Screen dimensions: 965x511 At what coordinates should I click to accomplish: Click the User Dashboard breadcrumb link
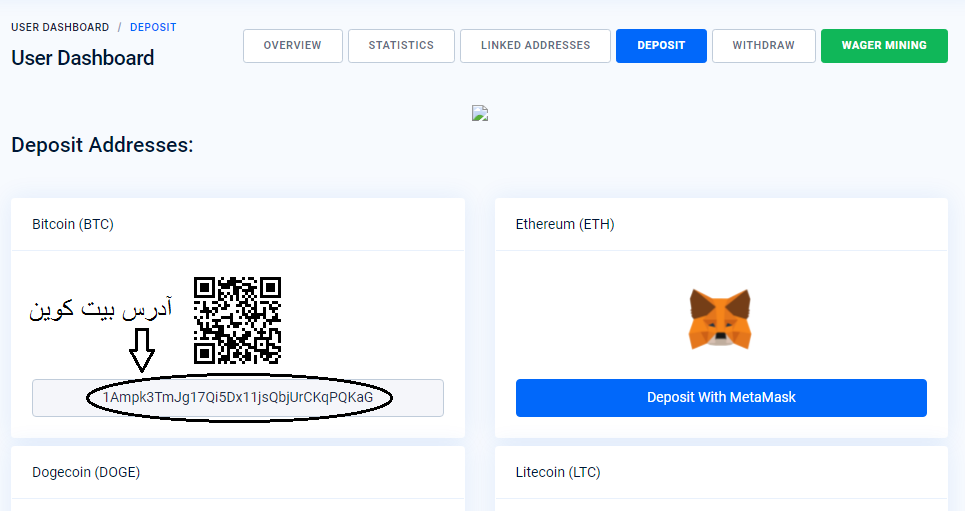(x=60, y=27)
